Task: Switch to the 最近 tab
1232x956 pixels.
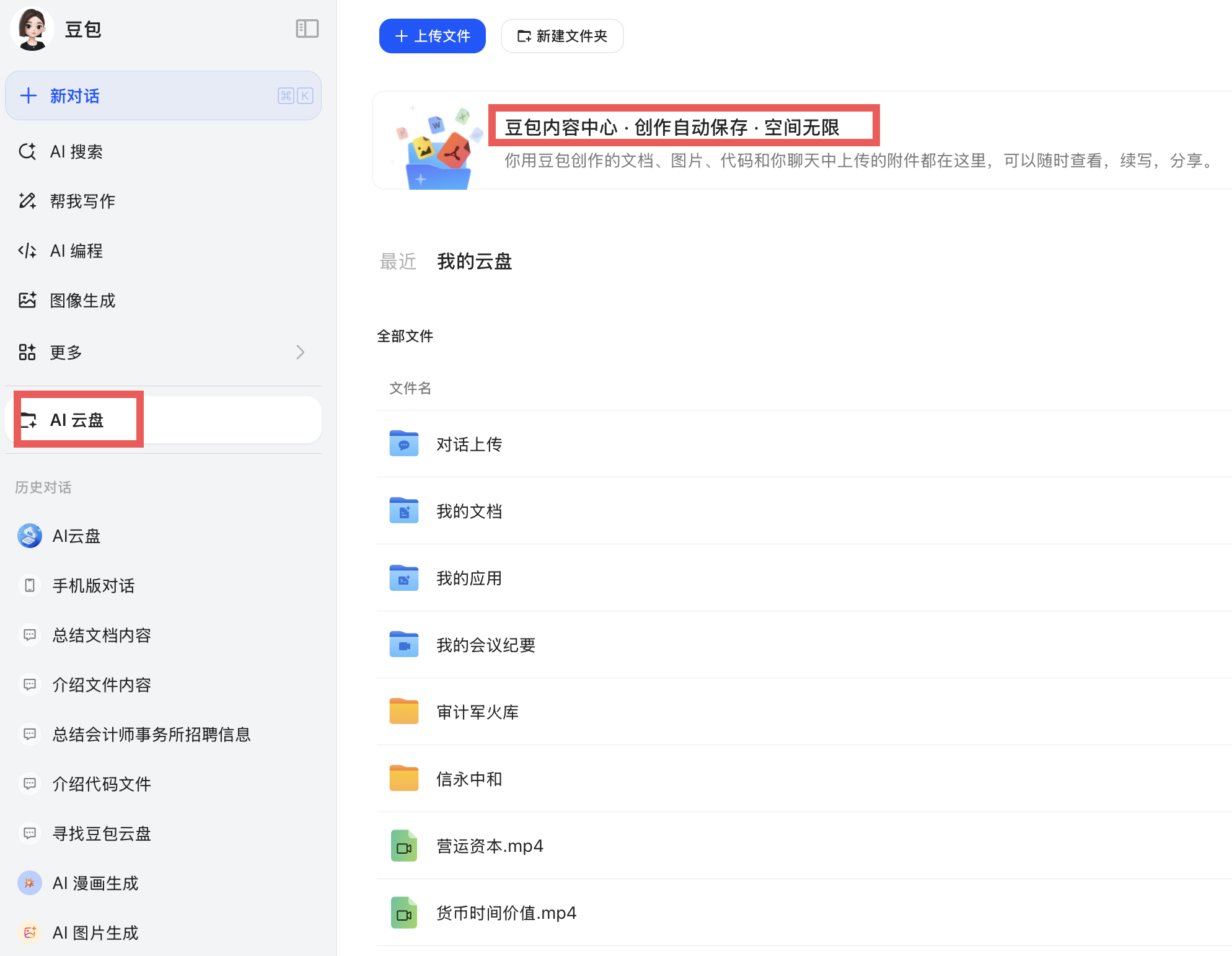Action: pyautogui.click(x=398, y=262)
